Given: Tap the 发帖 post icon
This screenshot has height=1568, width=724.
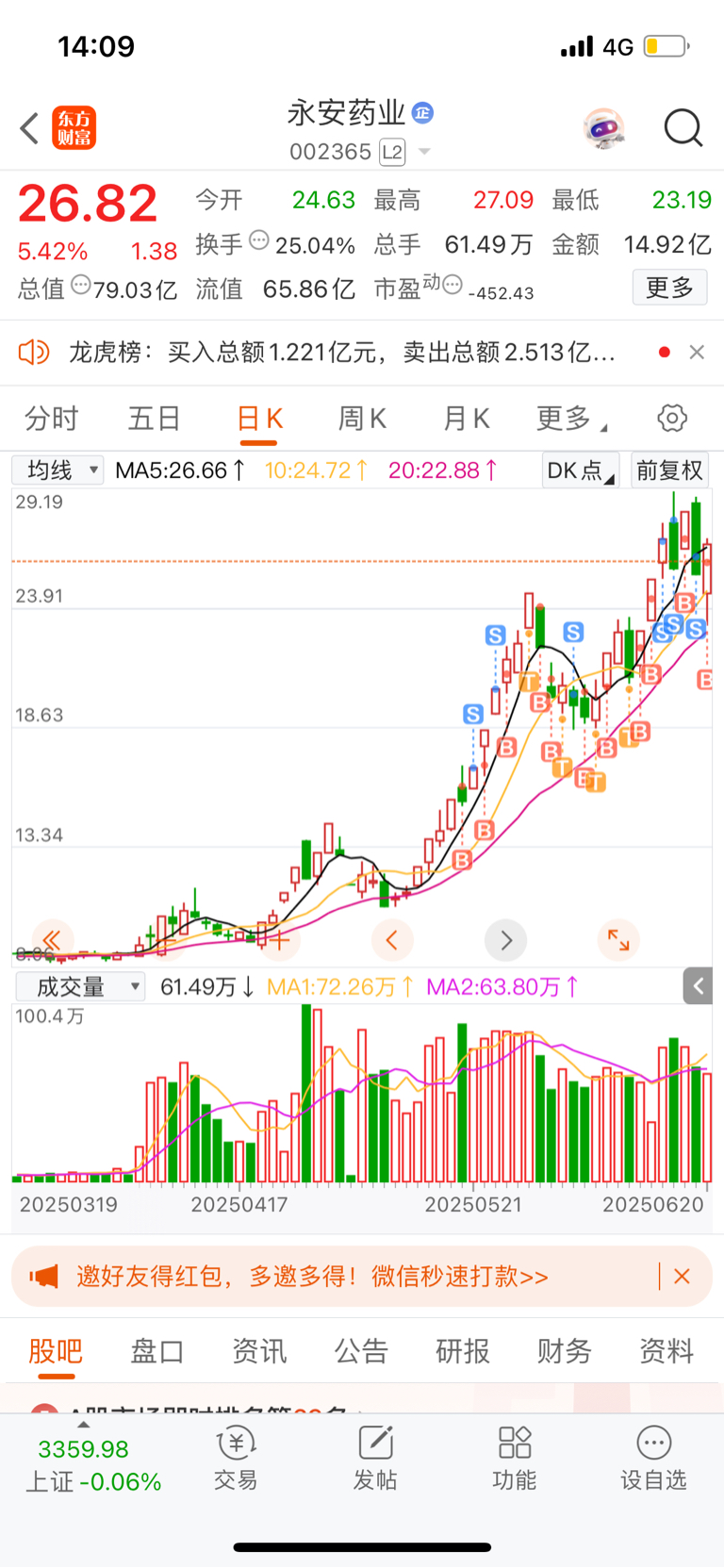Looking at the screenshot, I should pyautogui.click(x=375, y=1459).
